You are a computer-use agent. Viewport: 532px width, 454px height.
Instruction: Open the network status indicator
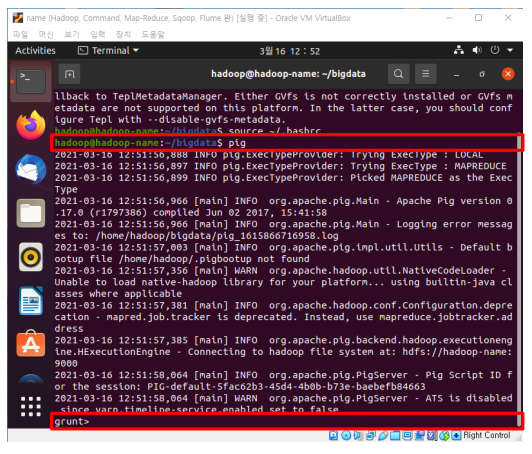pos(459,50)
